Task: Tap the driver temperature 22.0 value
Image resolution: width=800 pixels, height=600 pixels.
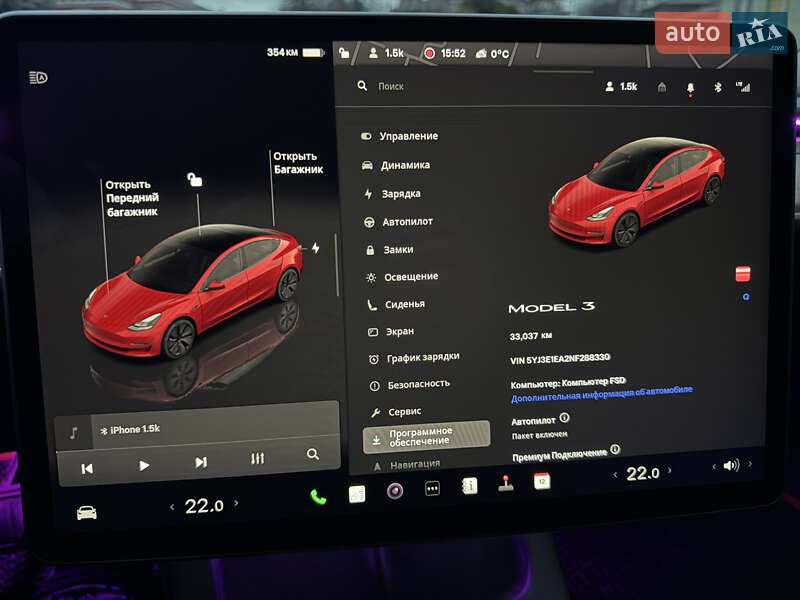Action: tap(204, 506)
